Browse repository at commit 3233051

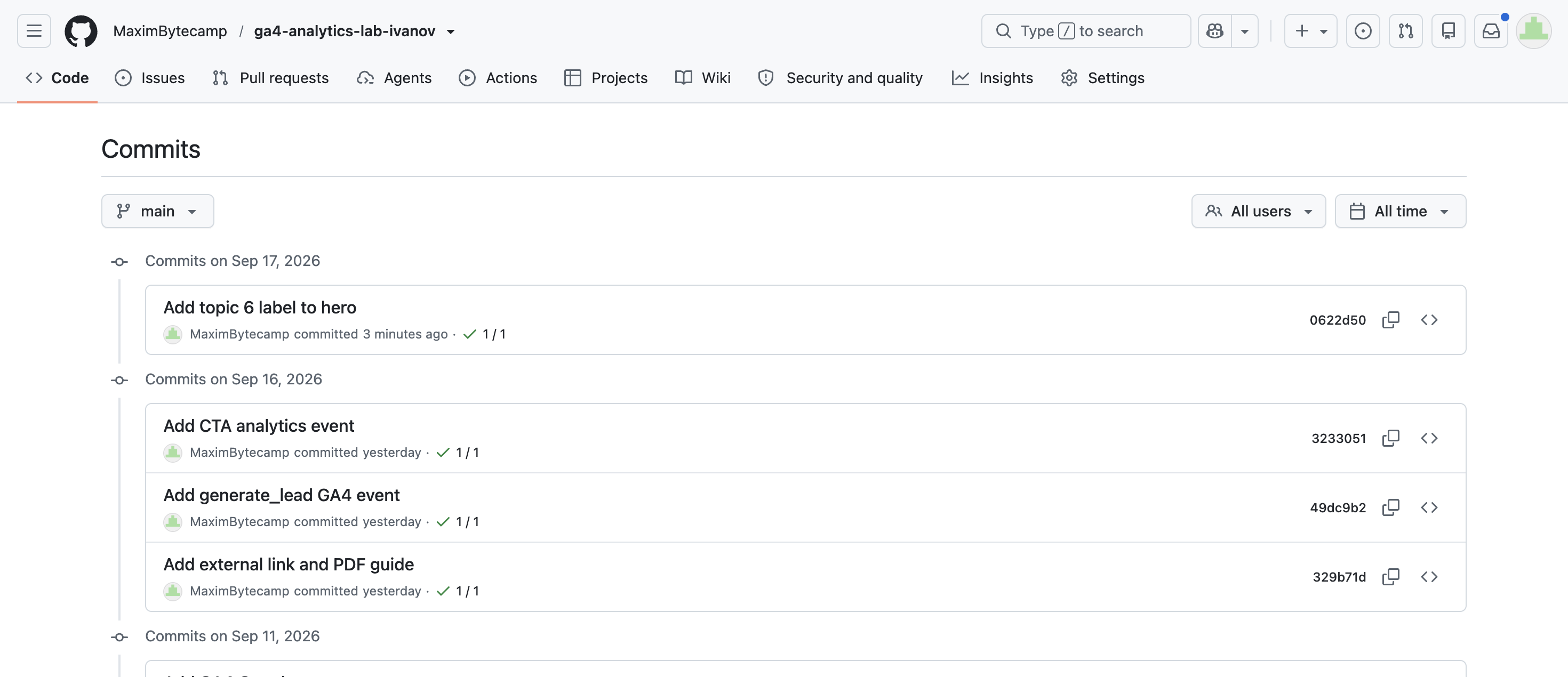(1429, 439)
